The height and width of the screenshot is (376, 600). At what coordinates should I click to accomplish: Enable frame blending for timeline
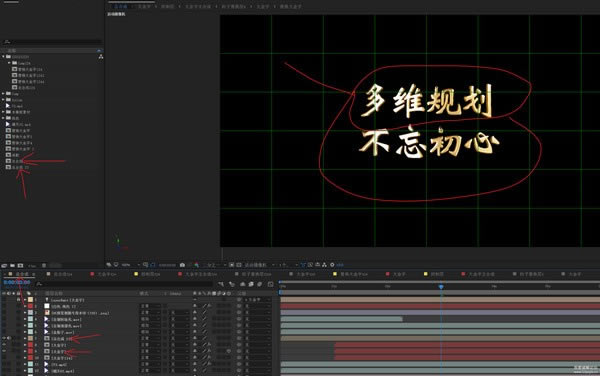(251, 284)
